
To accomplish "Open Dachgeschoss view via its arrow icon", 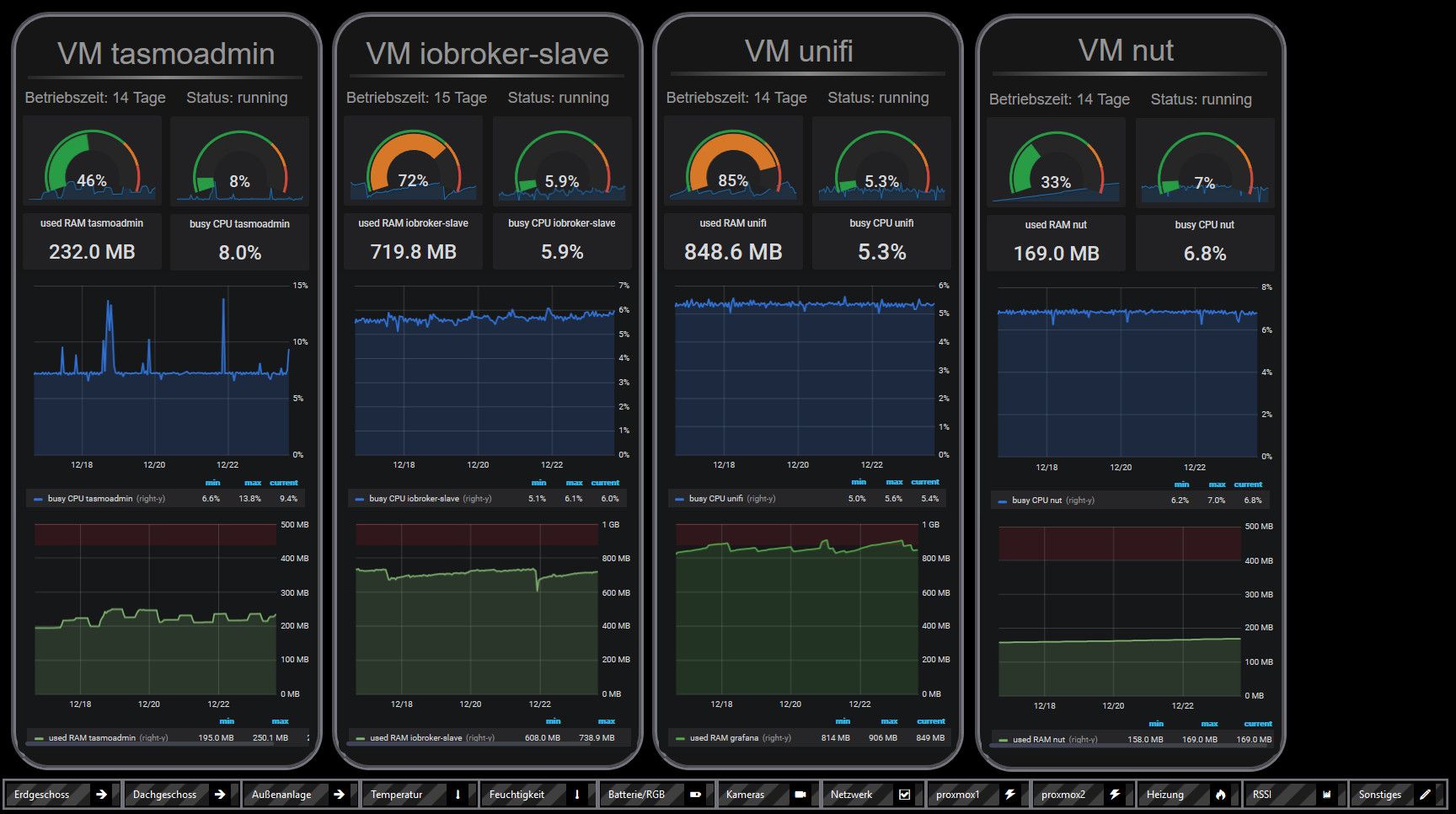I will pos(220,795).
